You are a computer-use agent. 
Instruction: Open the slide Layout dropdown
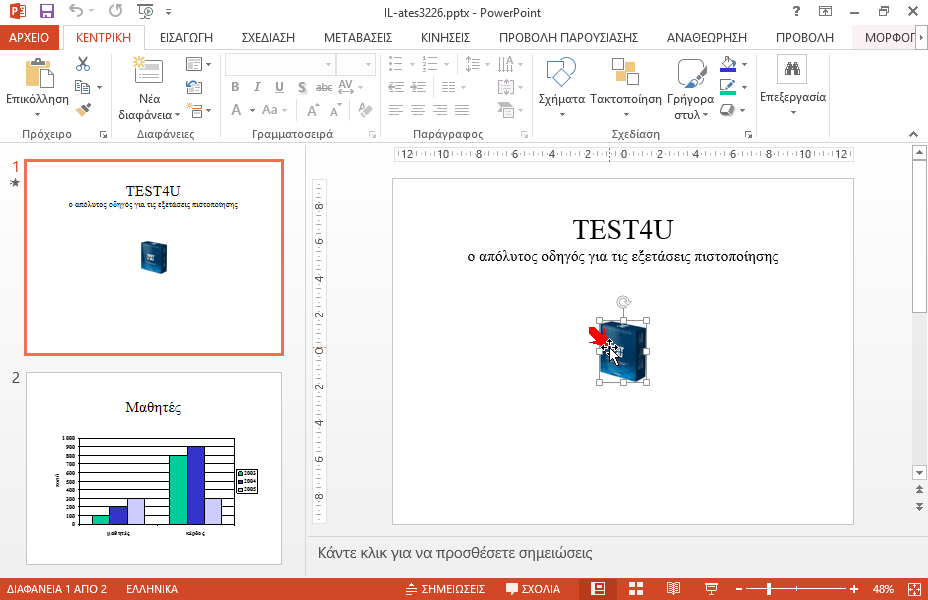198,64
